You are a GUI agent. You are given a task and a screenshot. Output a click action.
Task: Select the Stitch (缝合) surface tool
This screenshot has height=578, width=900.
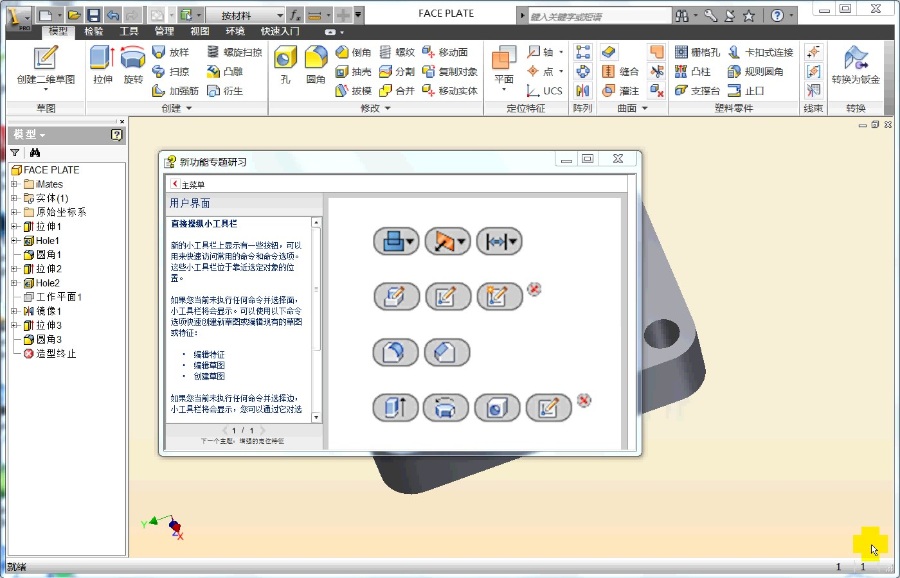pyautogui.click(x=620, y=71)
